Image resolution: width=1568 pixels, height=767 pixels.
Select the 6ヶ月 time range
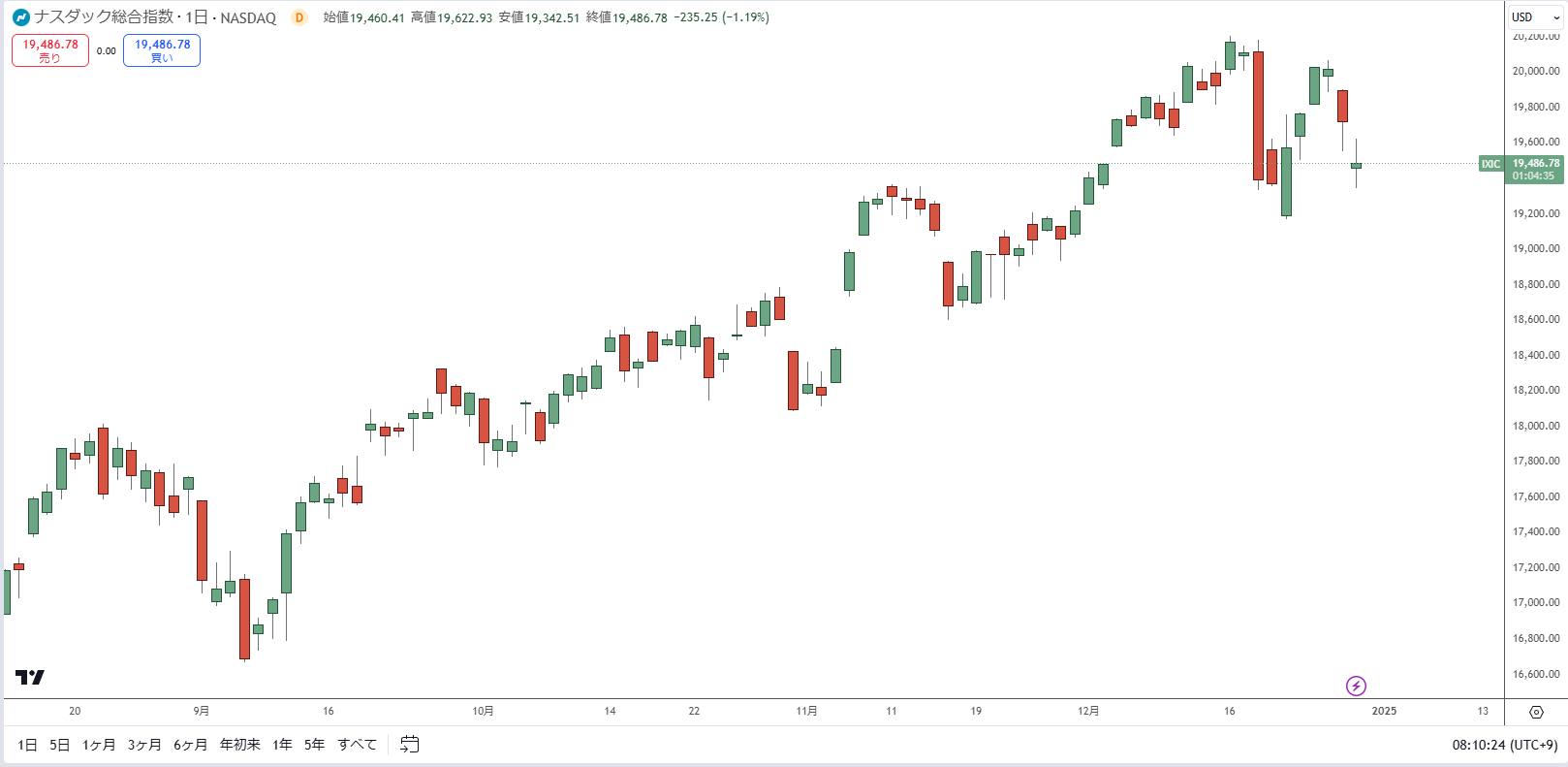coord(191,745)
